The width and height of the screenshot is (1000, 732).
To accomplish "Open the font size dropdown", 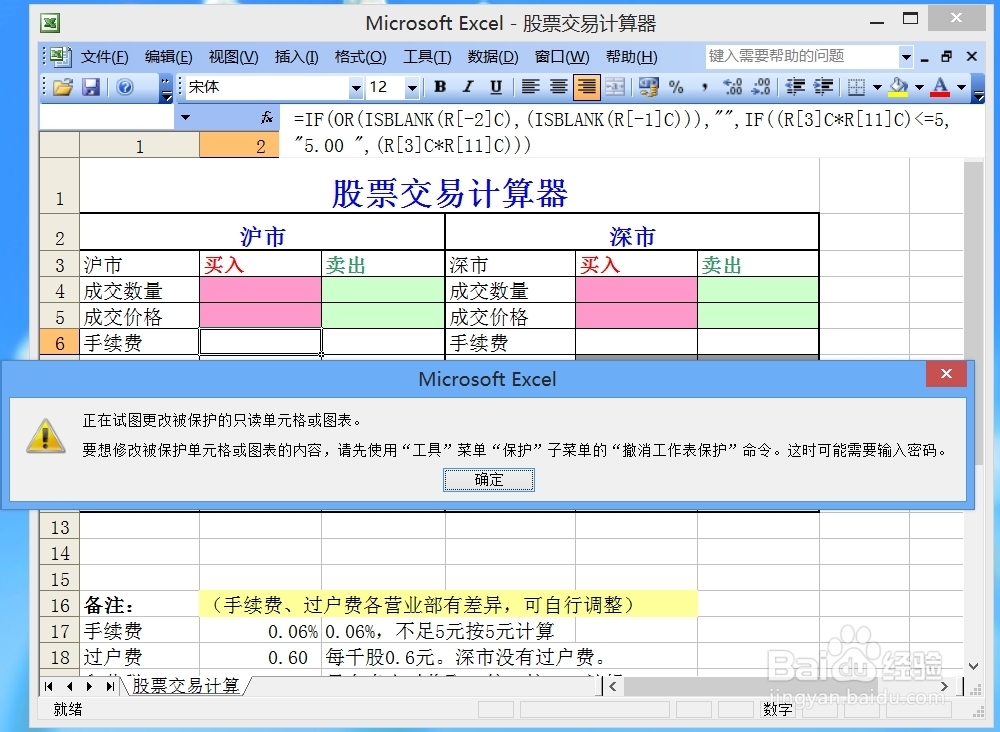I will pos(412,87).
